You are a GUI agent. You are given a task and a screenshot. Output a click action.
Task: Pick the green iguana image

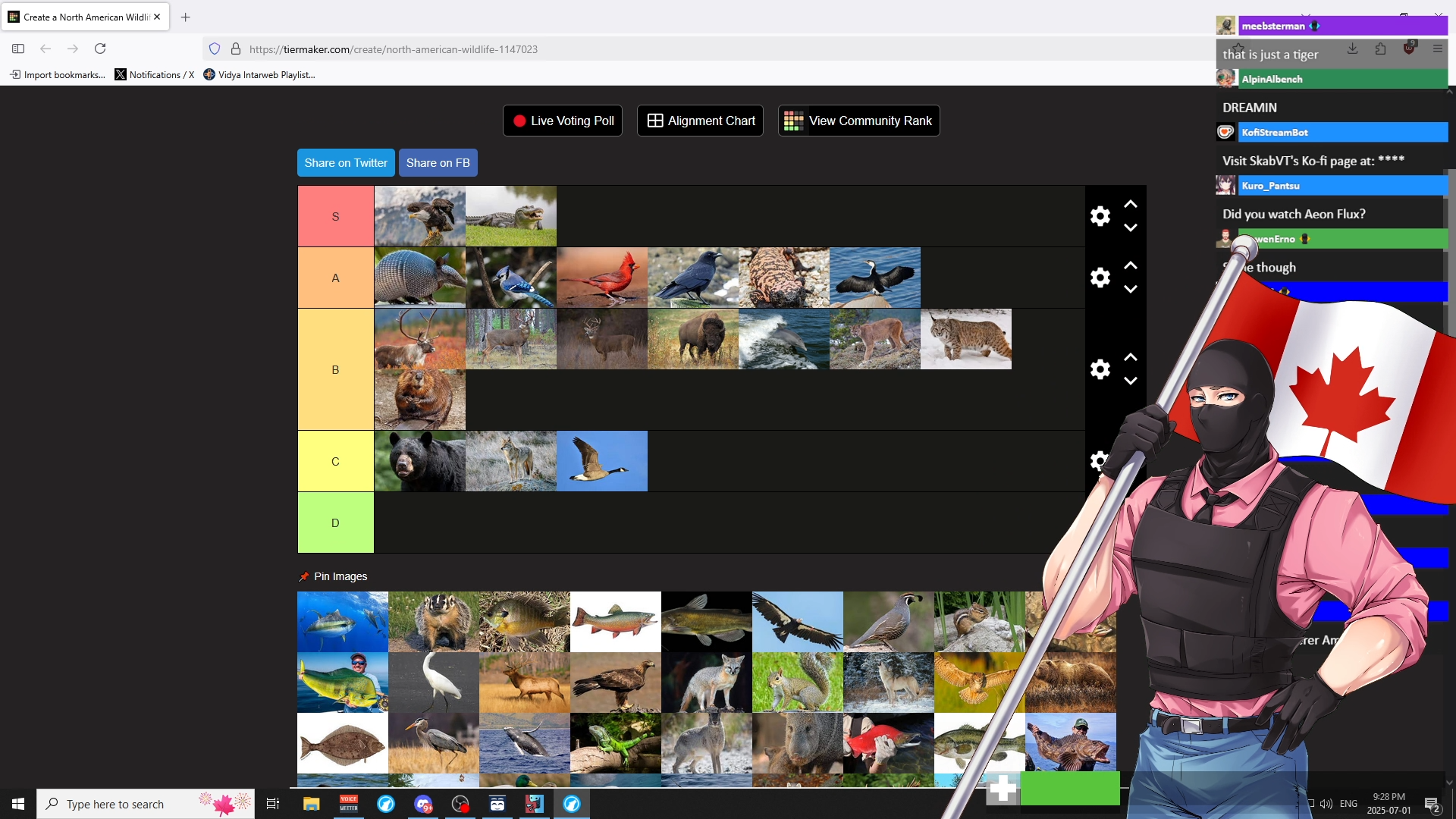(616, 743)
